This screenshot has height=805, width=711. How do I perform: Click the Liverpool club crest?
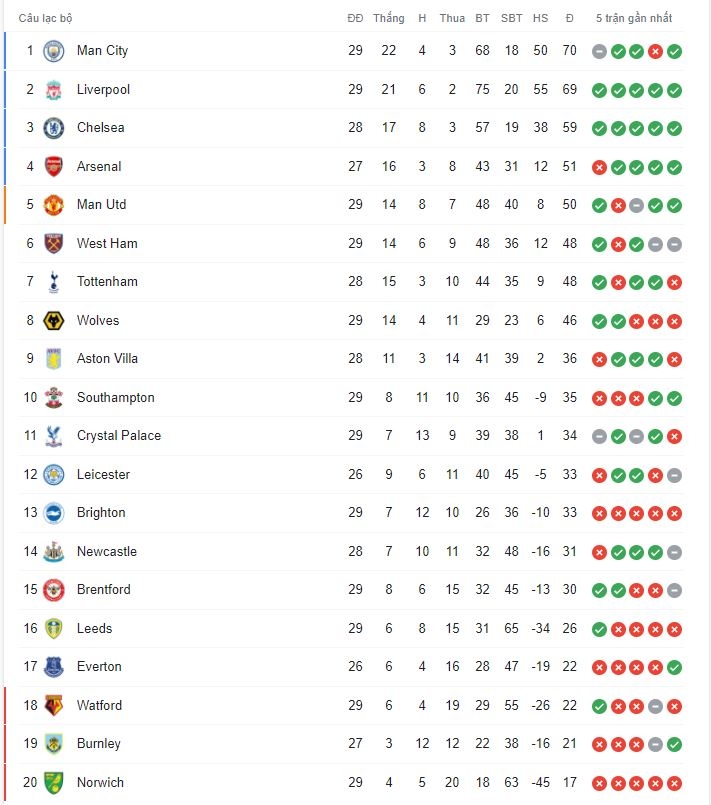pos(53,90)
